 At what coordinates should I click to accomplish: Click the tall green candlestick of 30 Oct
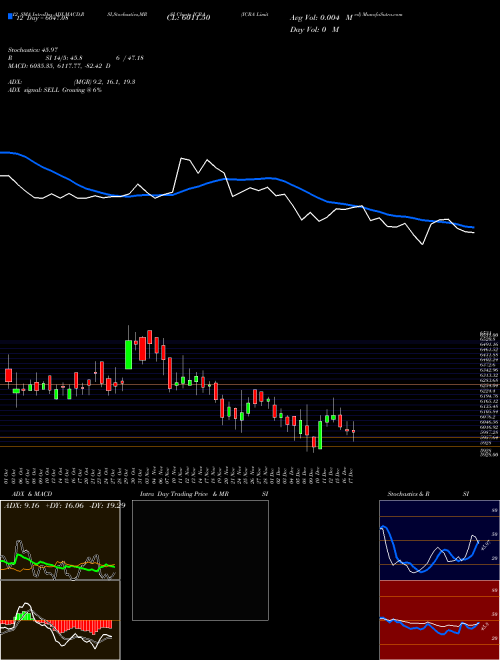[x=128, y=354]
